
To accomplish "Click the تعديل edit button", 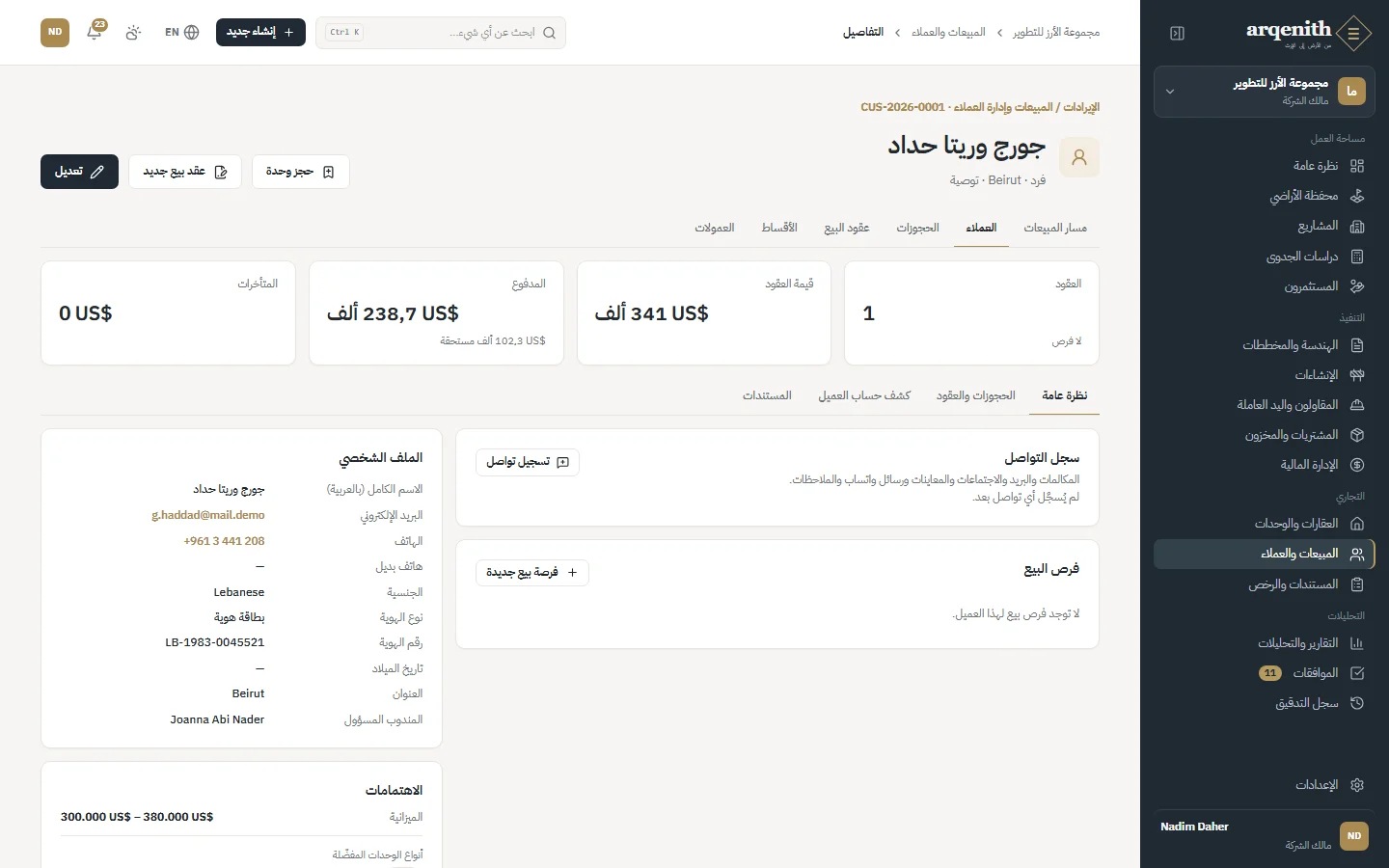I will 79,172.
